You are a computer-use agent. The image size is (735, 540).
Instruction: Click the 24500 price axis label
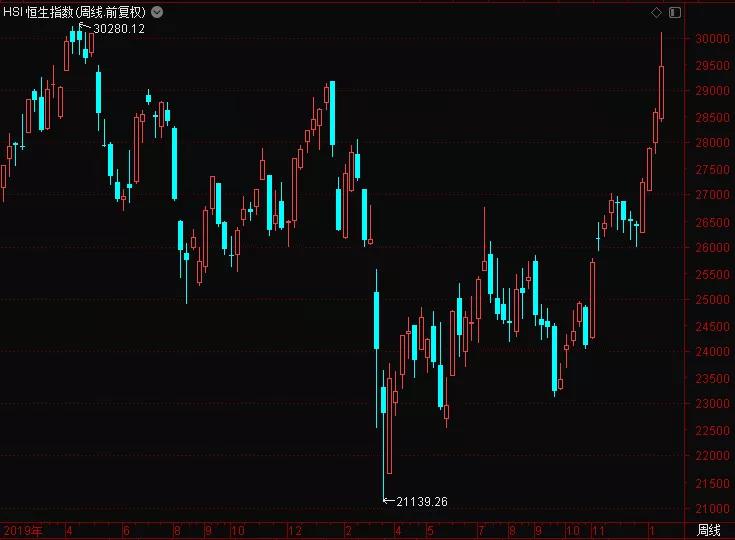coord(712,326)
